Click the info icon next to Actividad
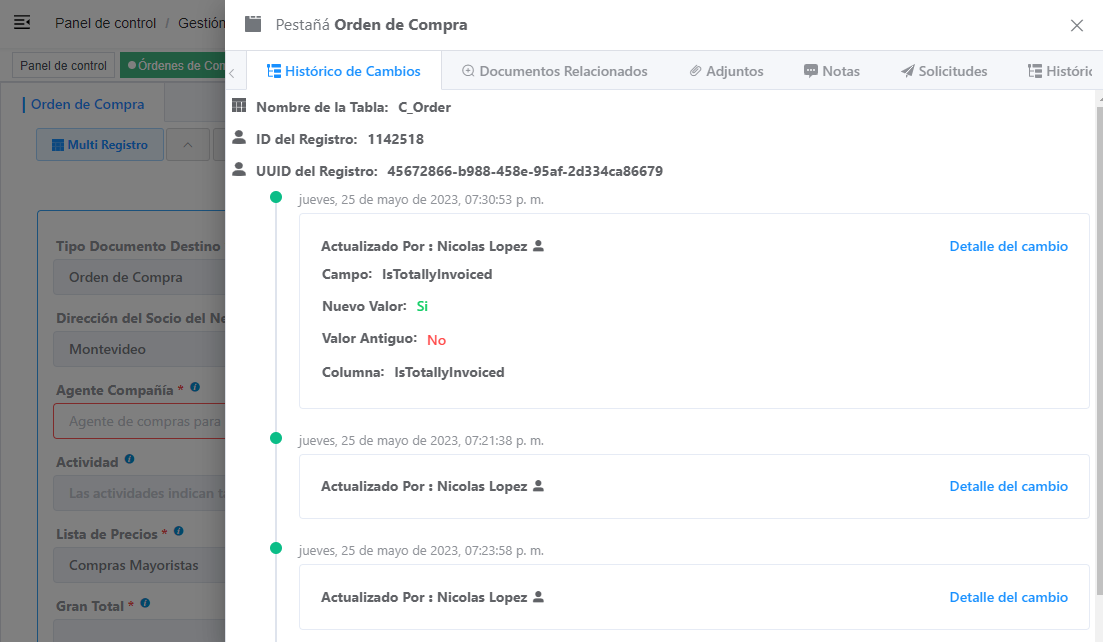This screenshot has width=1103, height=642. click(130, 460)
